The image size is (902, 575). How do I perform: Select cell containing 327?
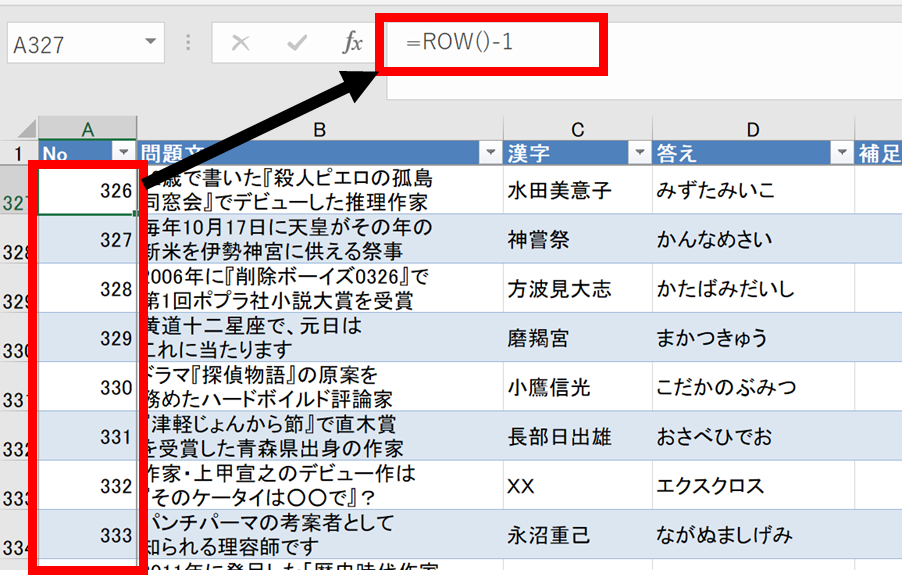[x=87, y=239]
